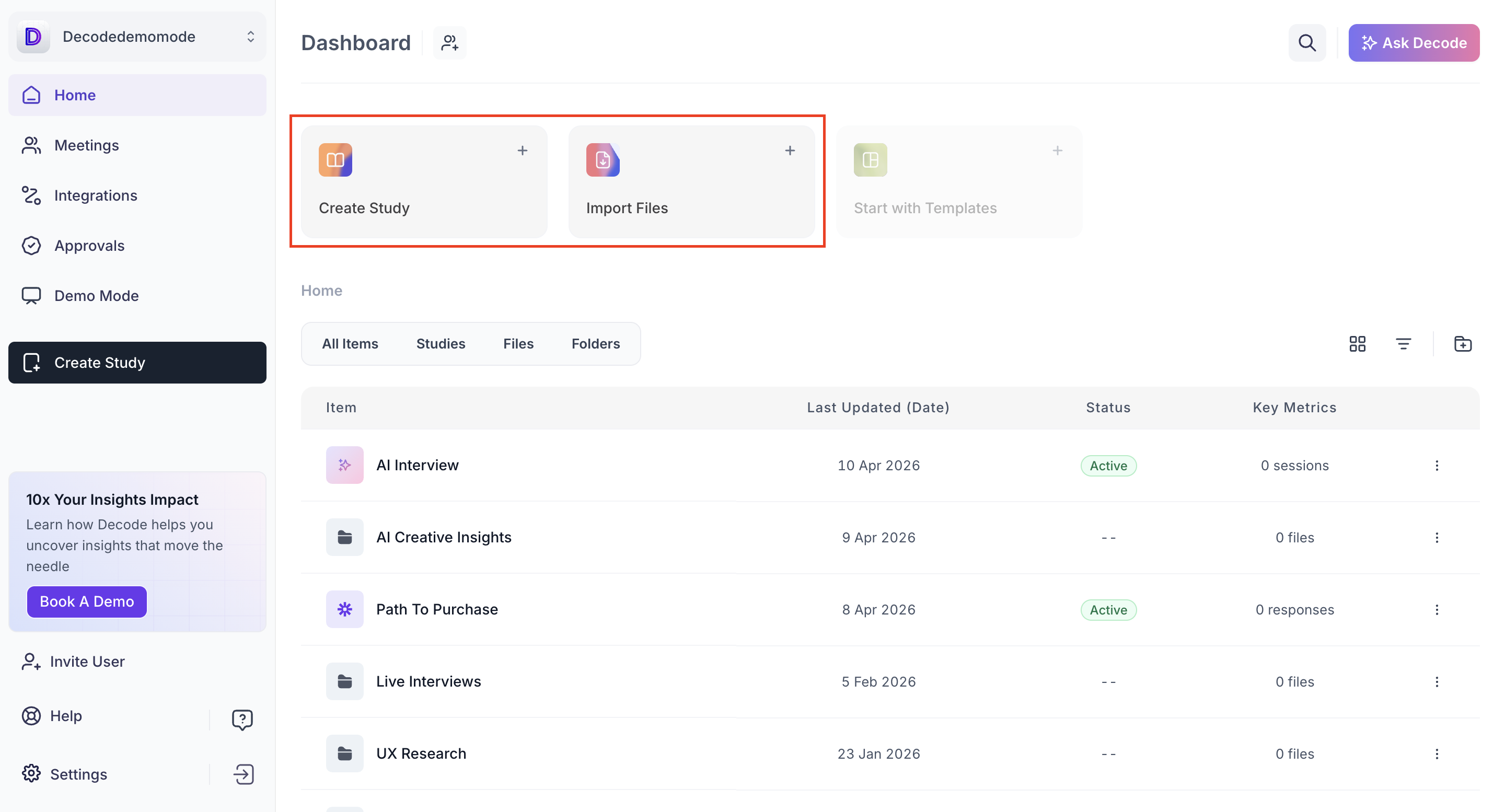This screenshot has width=1505, height=812.
Task: Switch to the Studies tab
Action: point(441,343)
